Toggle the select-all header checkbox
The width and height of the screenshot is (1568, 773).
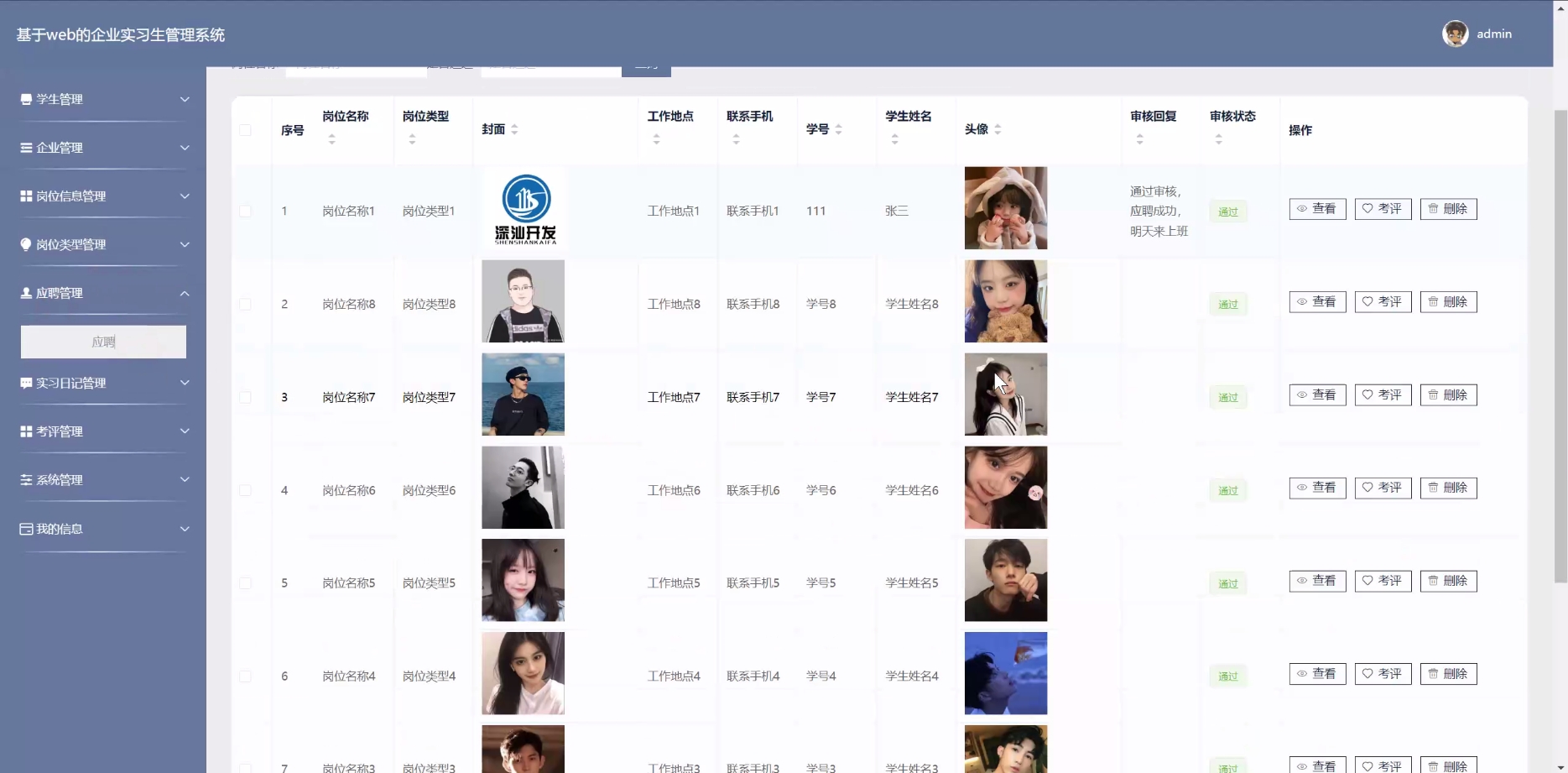coord(245,130)
